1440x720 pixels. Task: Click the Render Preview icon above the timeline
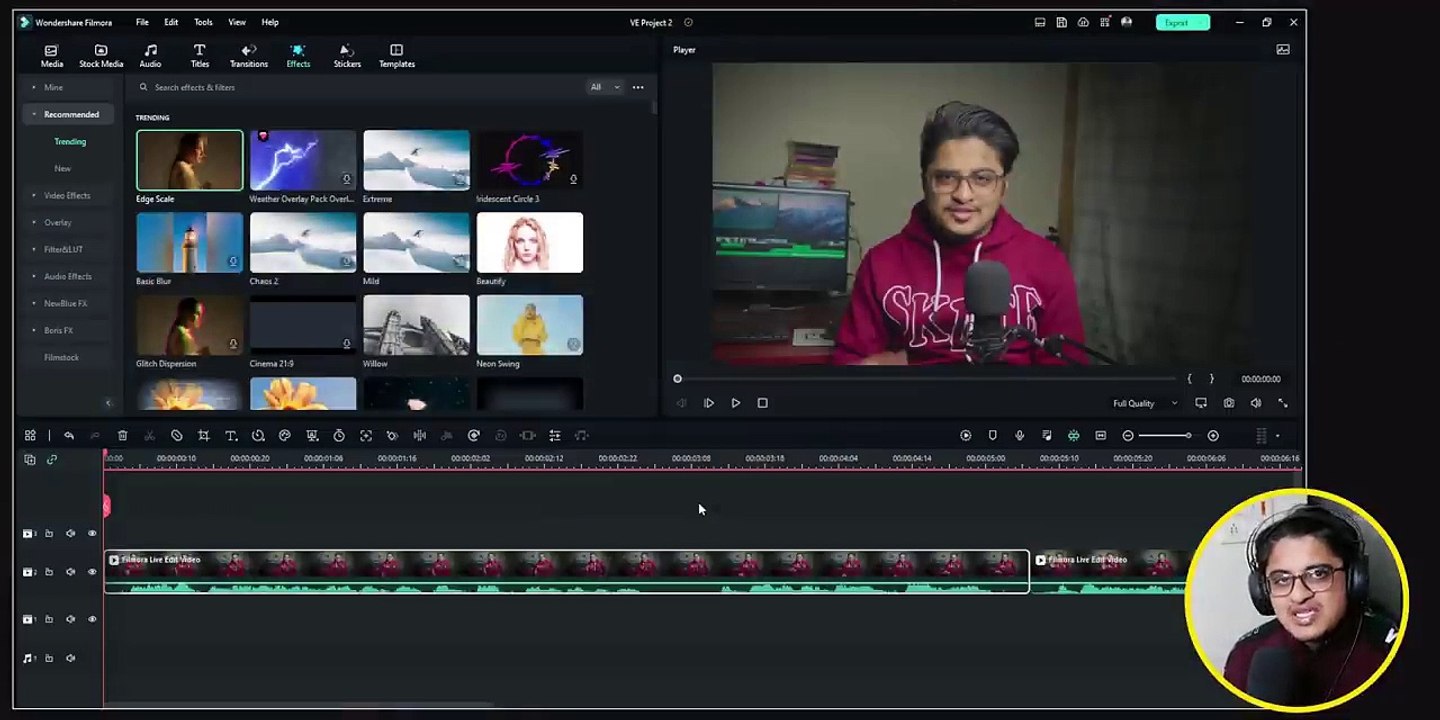click(x=965, y=436)
